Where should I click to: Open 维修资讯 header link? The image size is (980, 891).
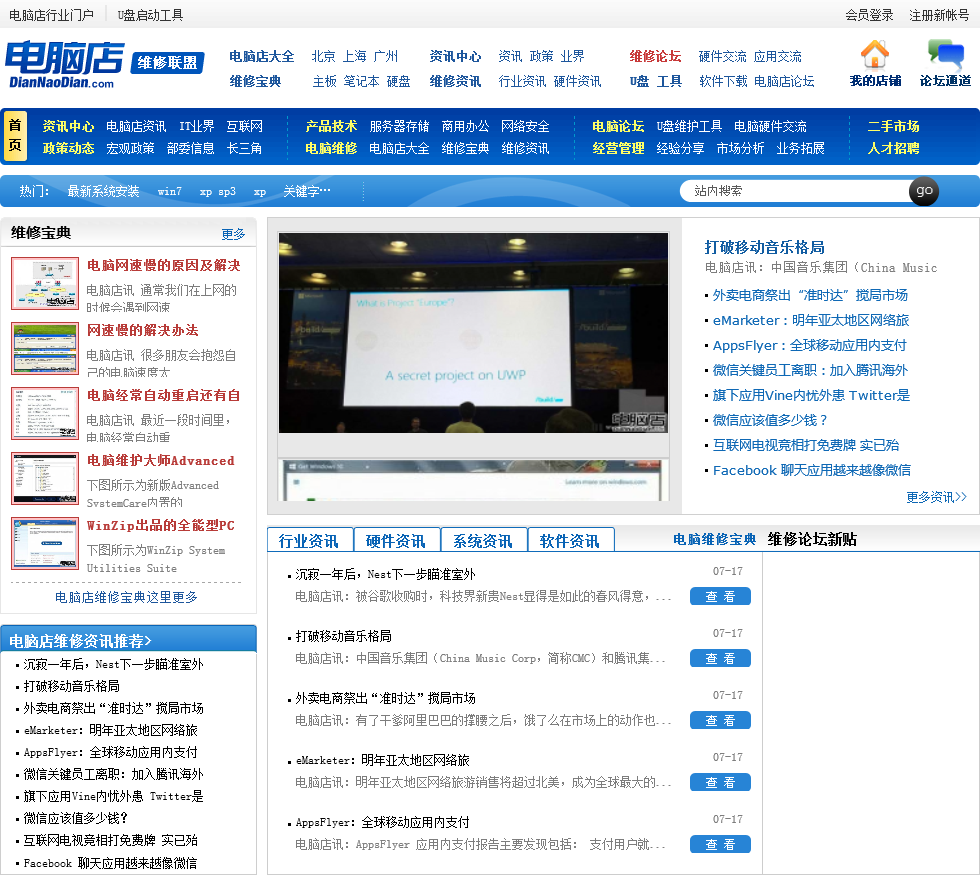coord(455,81)
